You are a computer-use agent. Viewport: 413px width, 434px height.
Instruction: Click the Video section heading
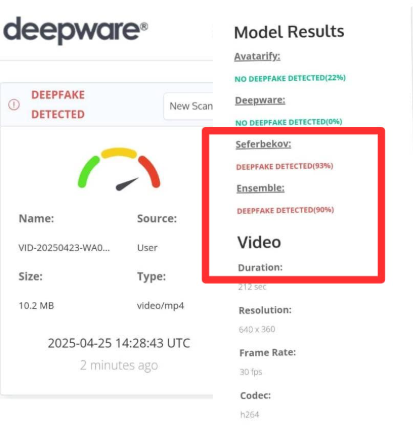pos(259,242)
